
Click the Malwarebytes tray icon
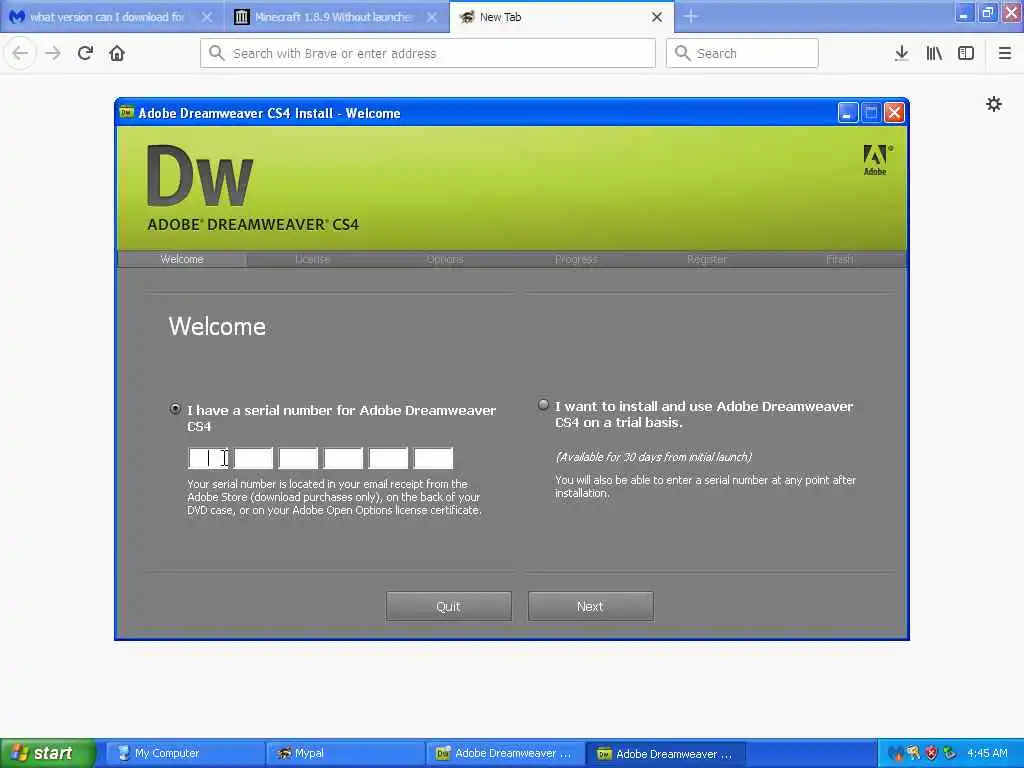coord(895,753)
